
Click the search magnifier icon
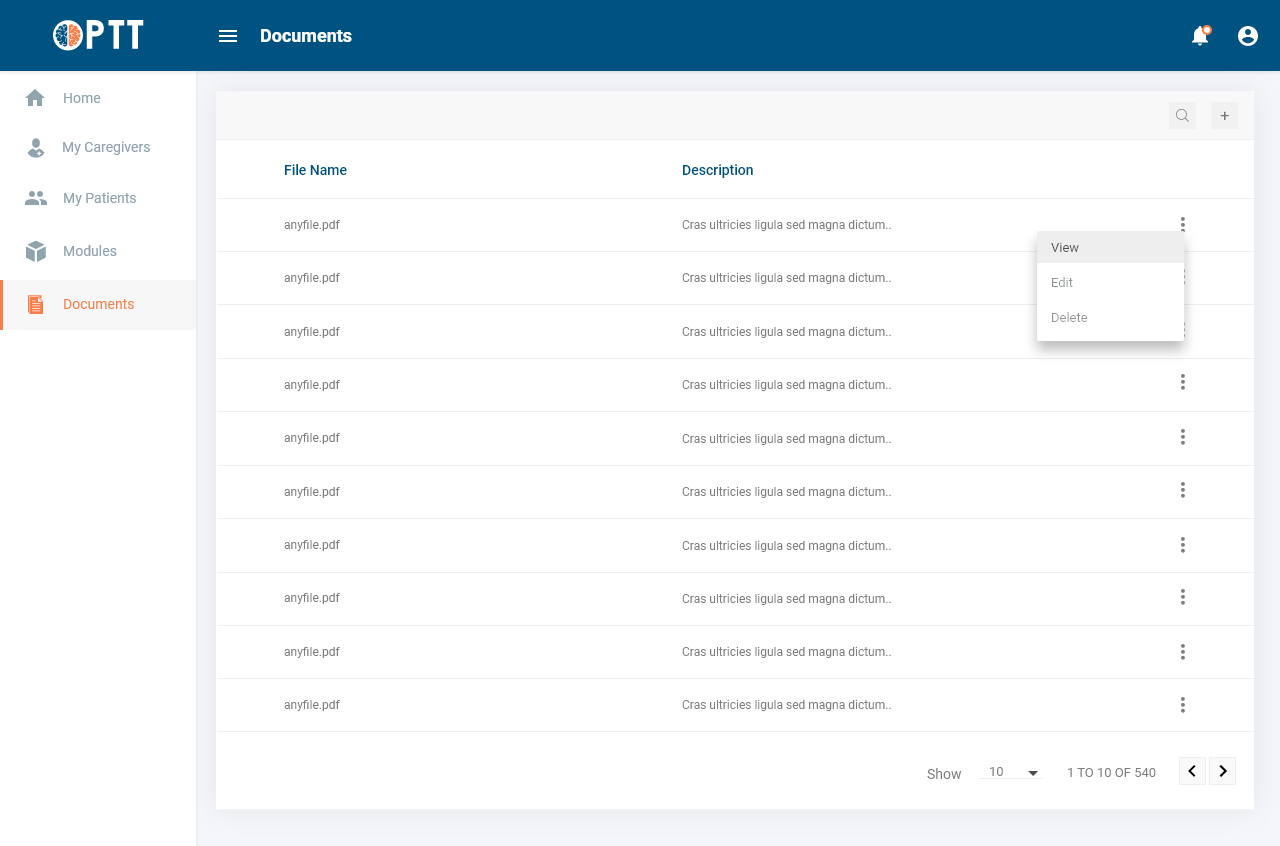[1182, 116]
